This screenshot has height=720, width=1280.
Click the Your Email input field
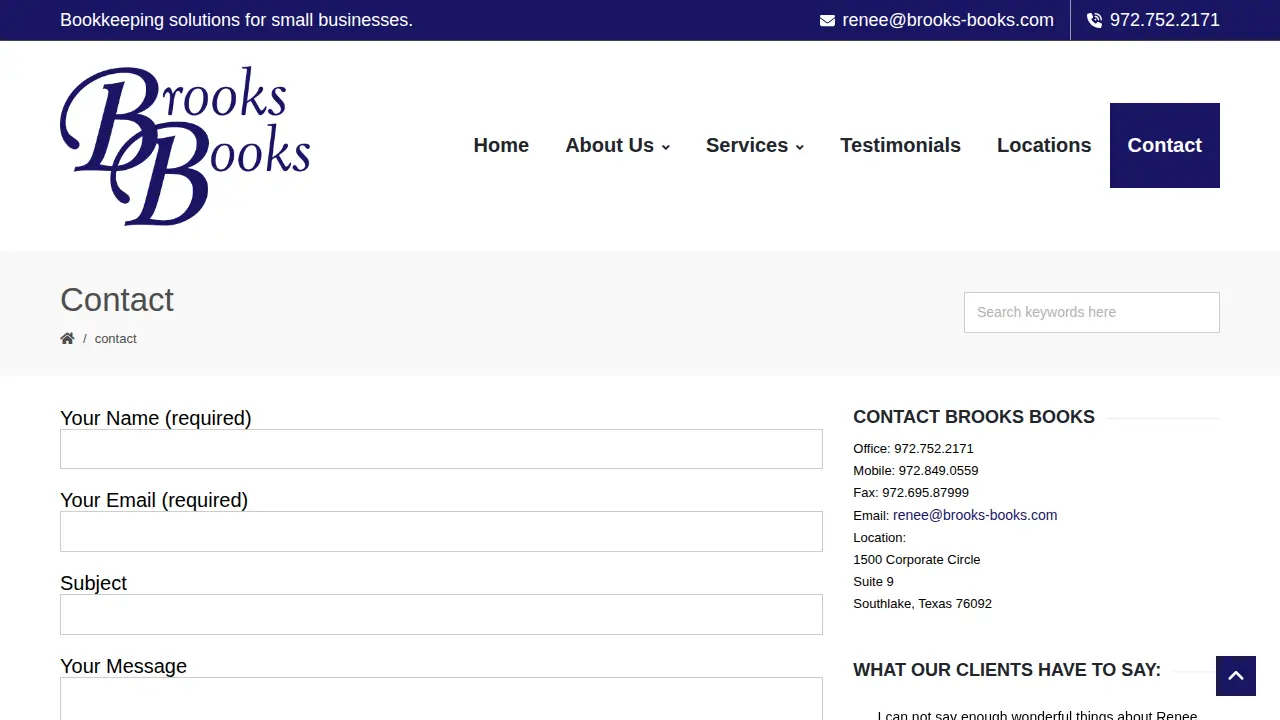pos(441,532)
